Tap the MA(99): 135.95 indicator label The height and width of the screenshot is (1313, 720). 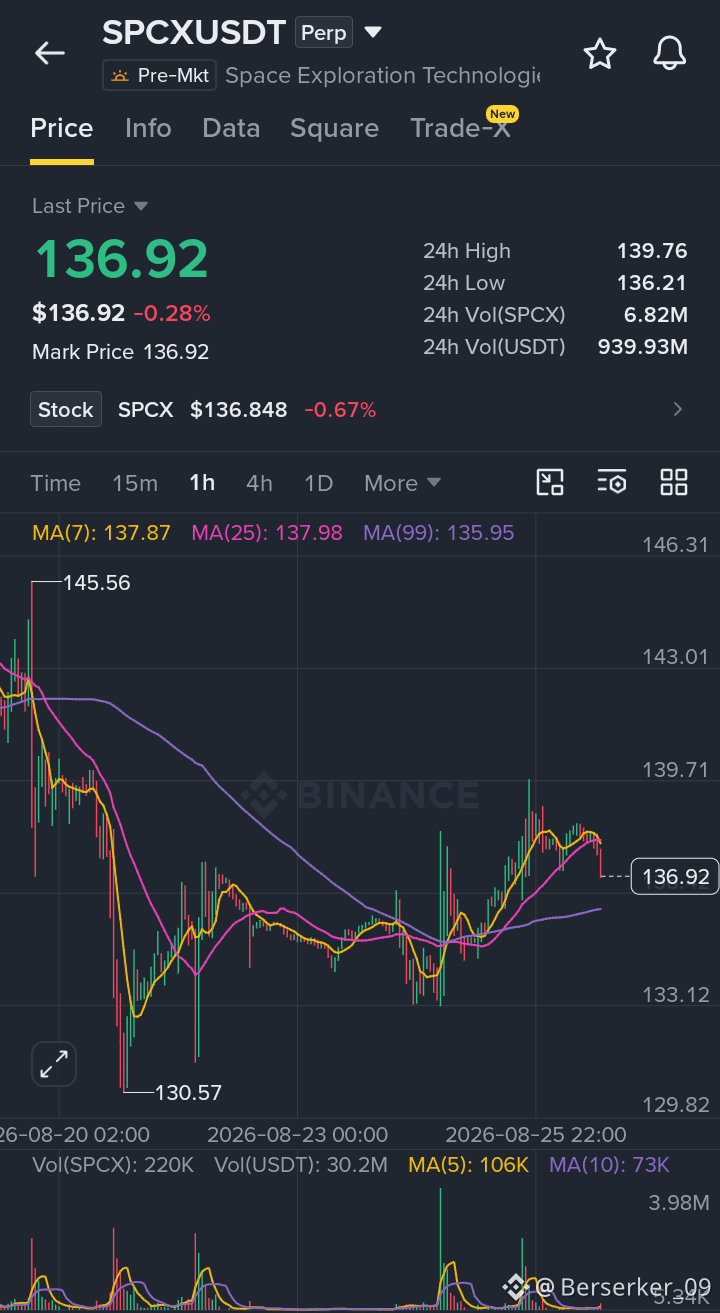(x=439, y=533)
